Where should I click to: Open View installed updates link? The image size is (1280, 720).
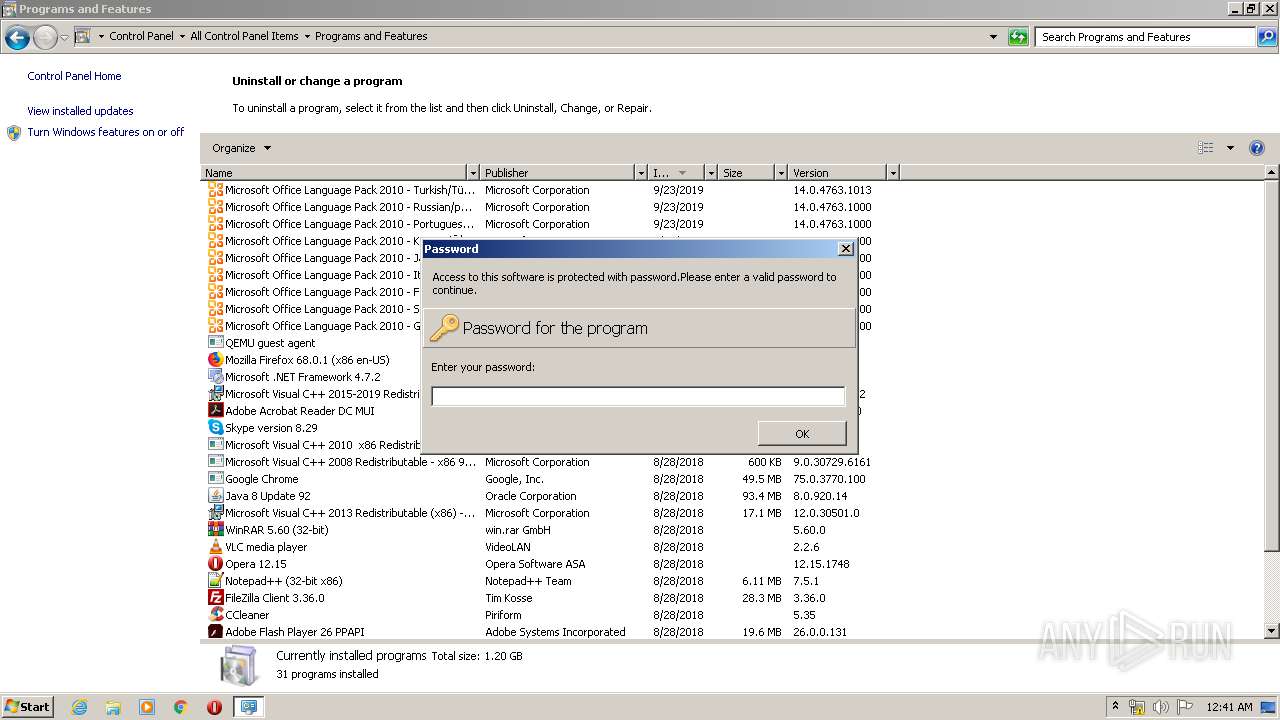point(80,111)
